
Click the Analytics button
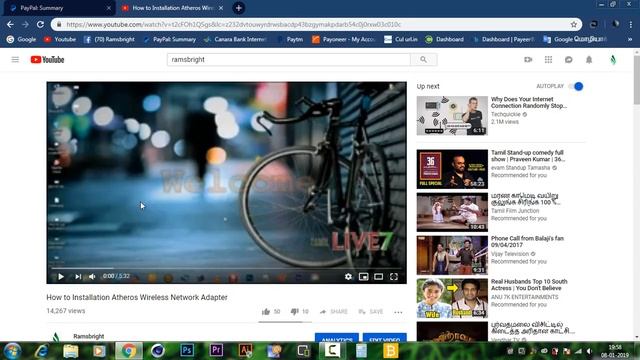point(337,338)
